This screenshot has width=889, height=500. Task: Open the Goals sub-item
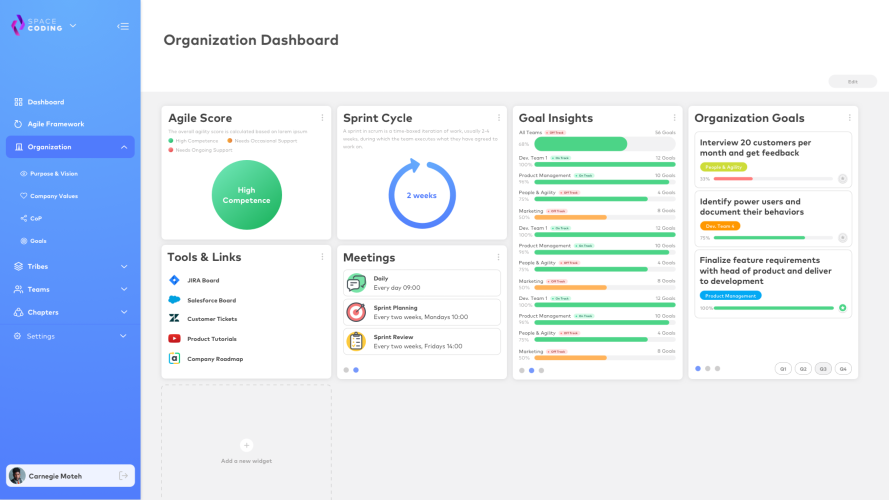(x=38, y=241)
